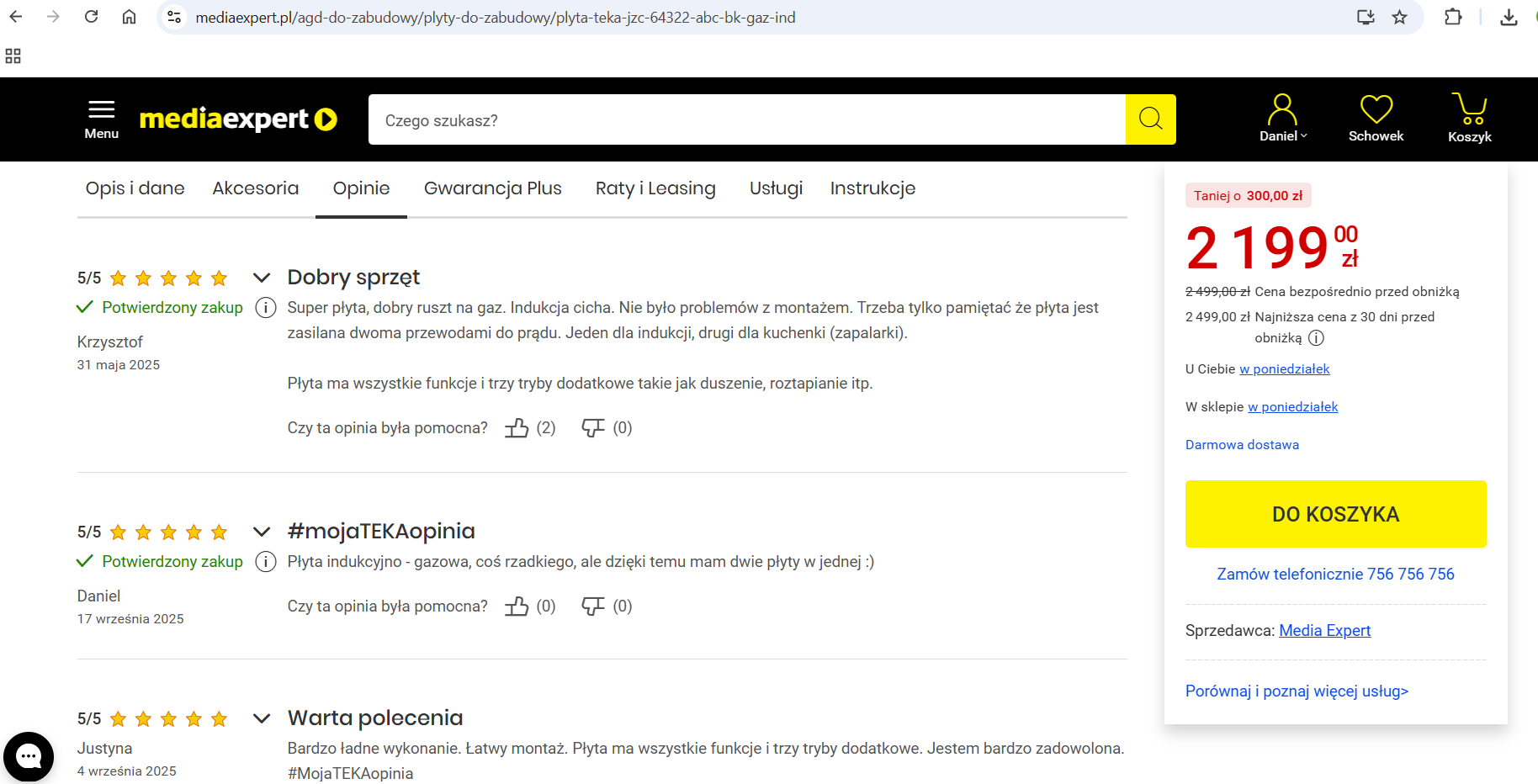
Task: Mark Daniel's #mojaTEKAopinia review as helpful
Action: pyautogui.click(x=517, y=607)
